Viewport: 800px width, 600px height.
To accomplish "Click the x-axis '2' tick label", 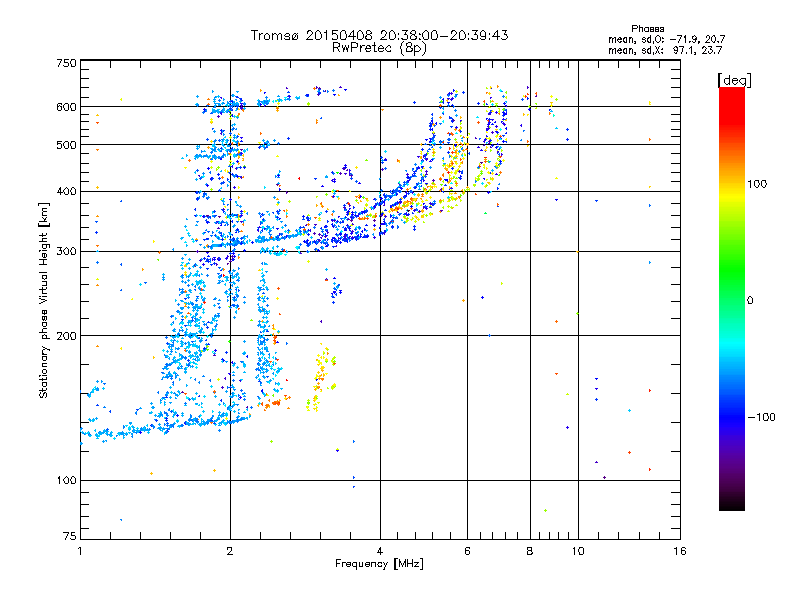I will pyautogui.click(x=230, y=551).
